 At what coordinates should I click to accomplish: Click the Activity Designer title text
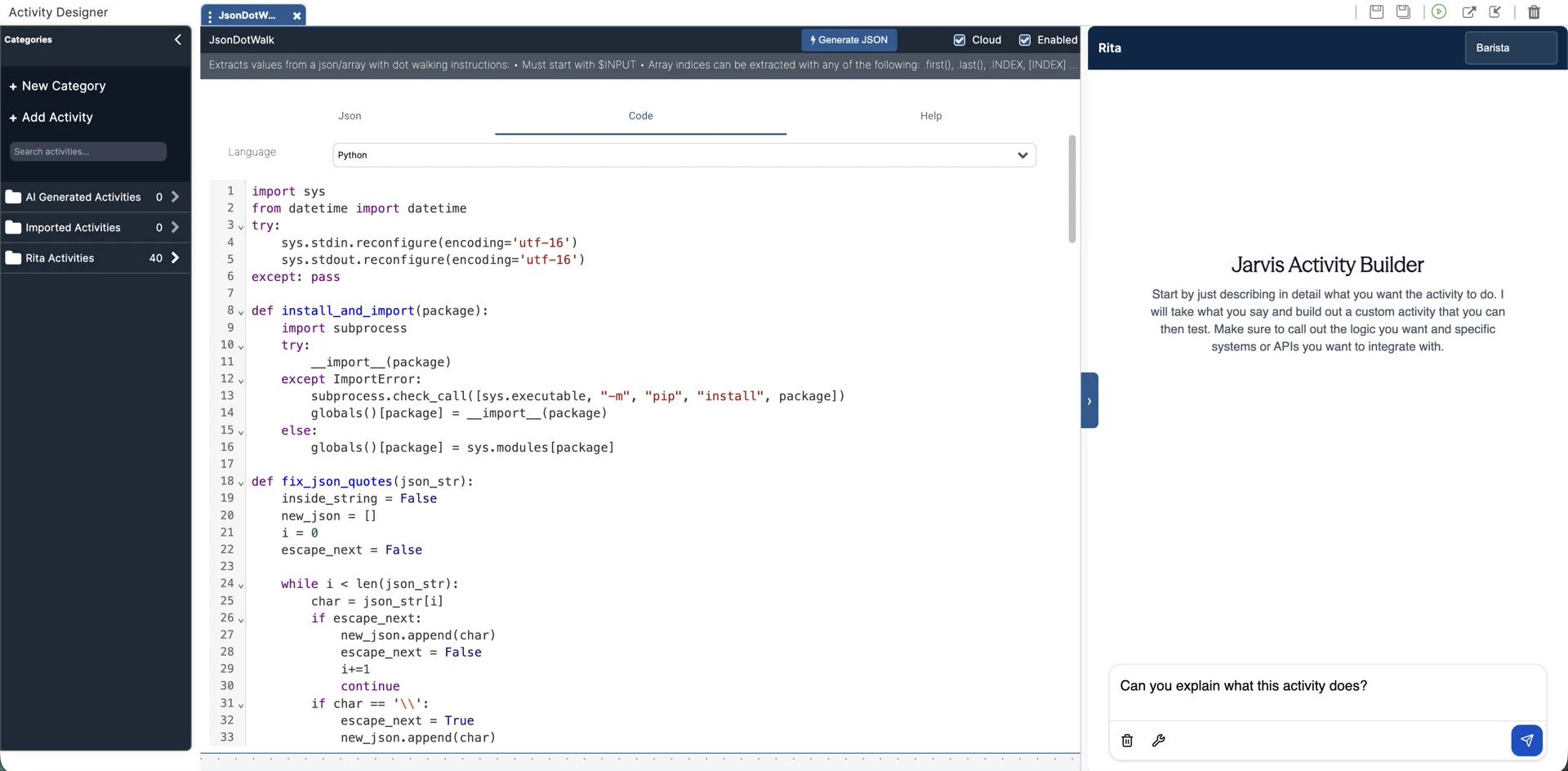click(58, 12)
